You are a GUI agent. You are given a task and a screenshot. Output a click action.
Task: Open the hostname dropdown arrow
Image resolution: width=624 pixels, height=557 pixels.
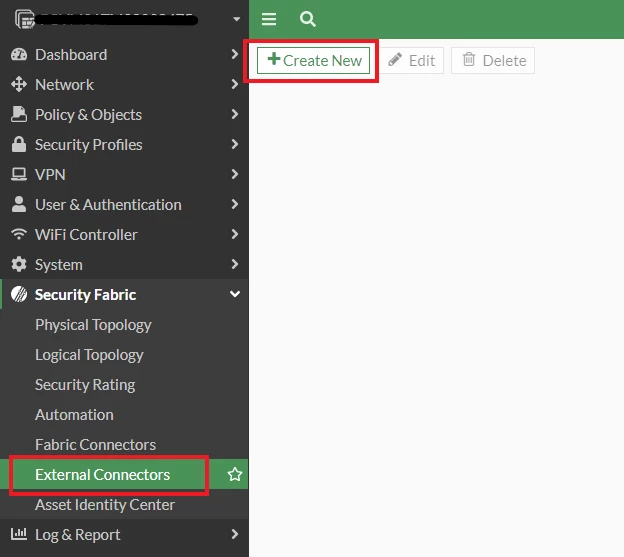pyautogui.click(x=236, y=19)
